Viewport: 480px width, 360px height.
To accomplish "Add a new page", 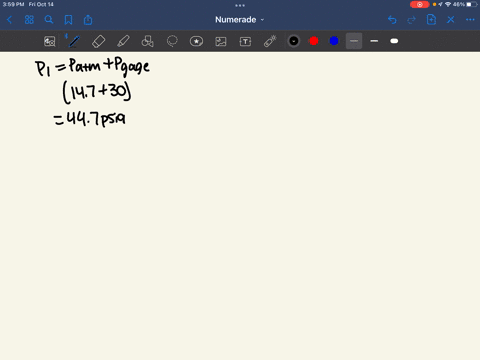I will click(x=431, y=20).
